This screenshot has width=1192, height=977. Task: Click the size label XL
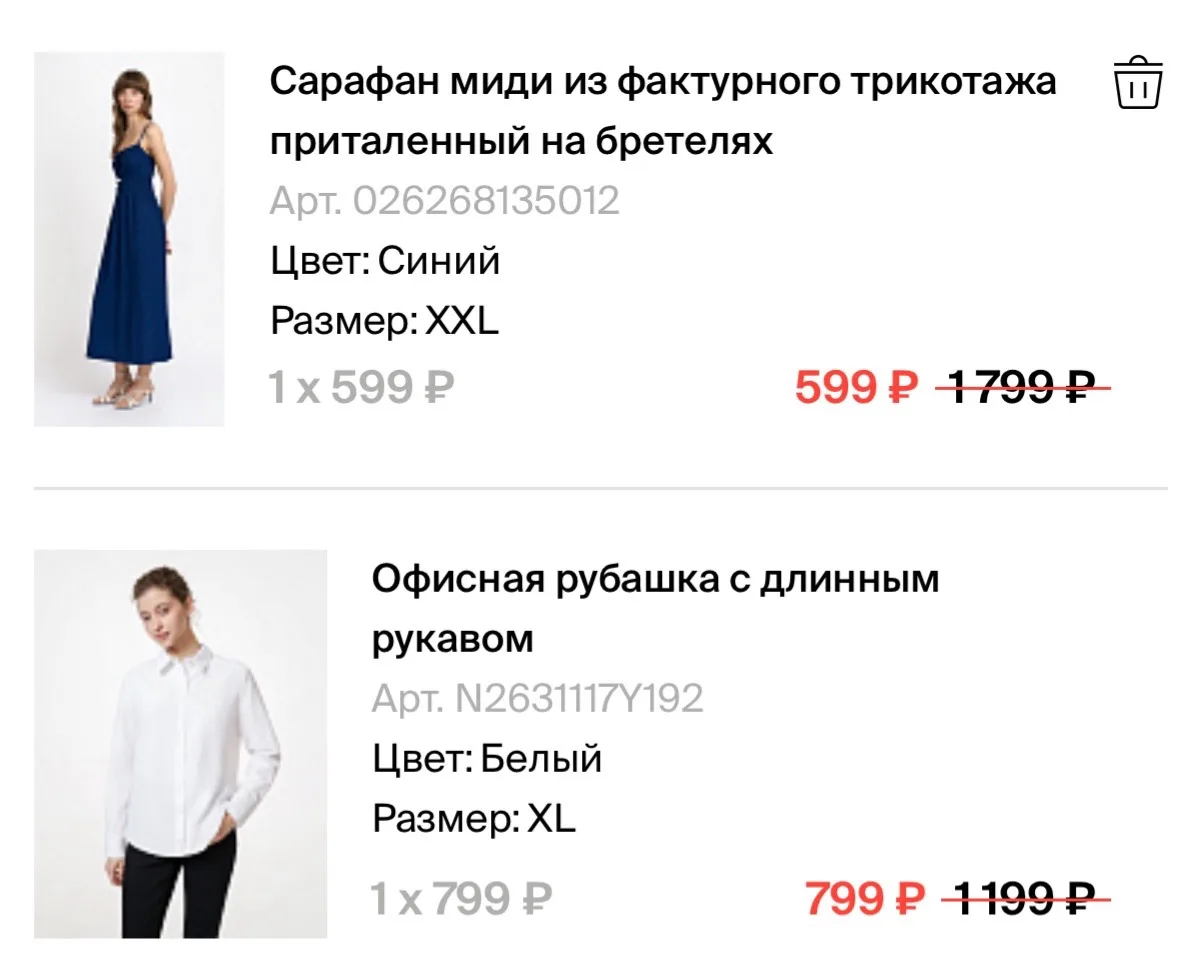[x=551, y=819]
